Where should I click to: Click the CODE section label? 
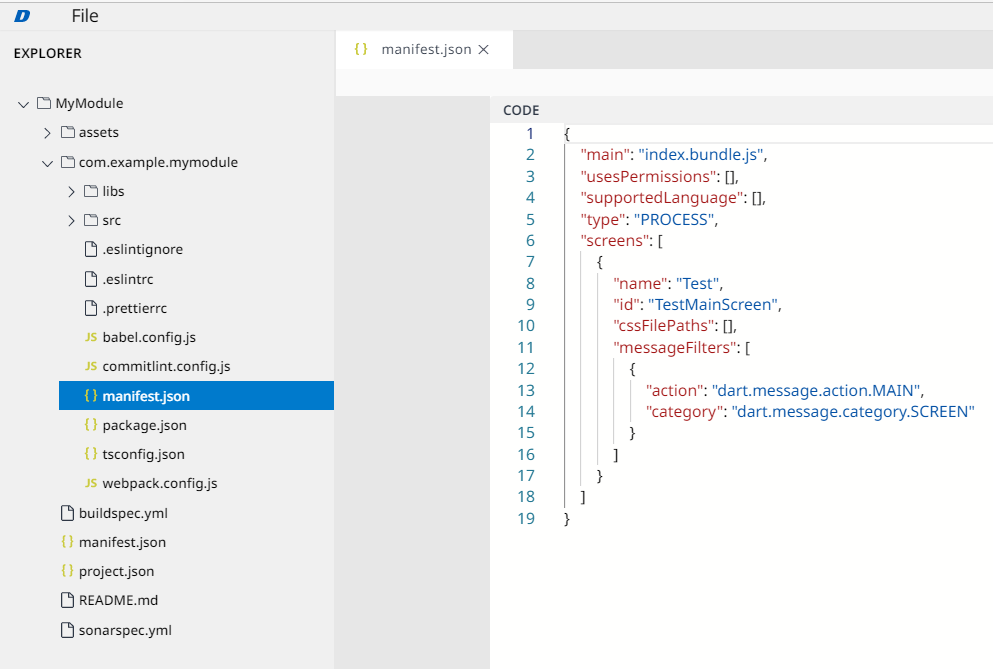521,110
